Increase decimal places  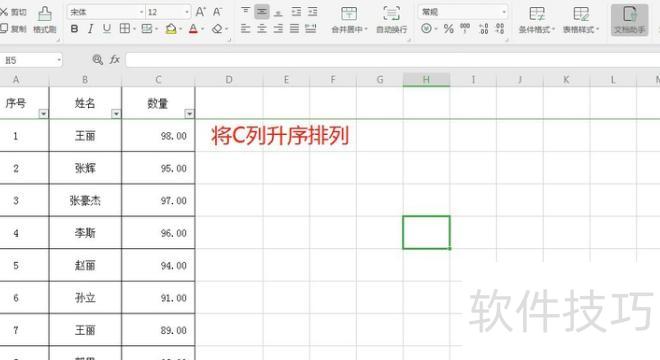point(484,29)
